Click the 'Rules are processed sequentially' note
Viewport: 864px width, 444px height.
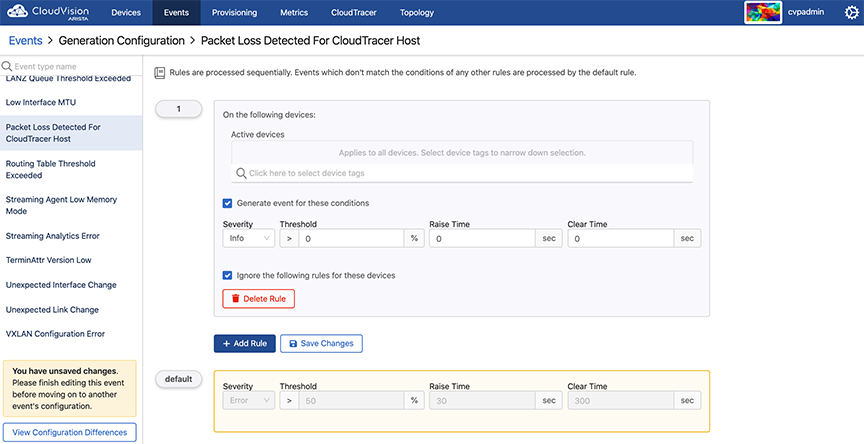click(403, 73)
